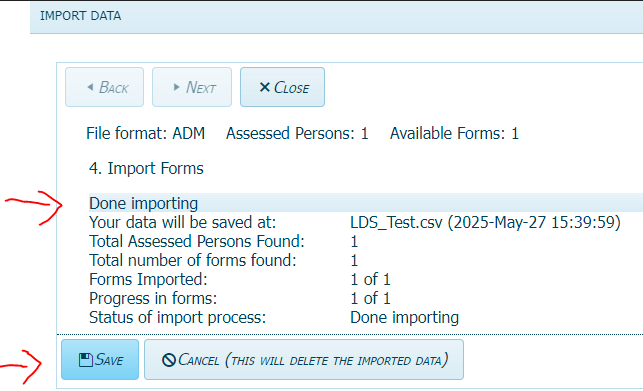Click the left arrow icon on Back
Image resolution: width=643 pixels, height=391 pixels.
(90, 87)
